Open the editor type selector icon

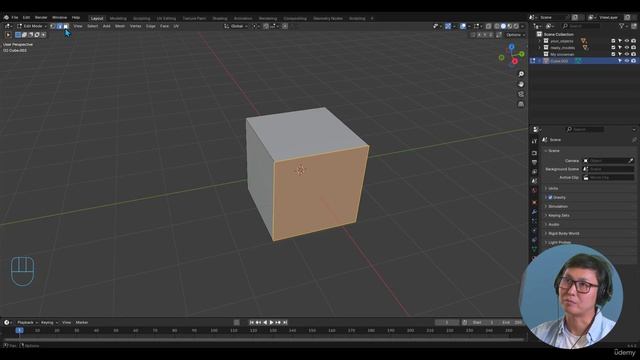7,26
